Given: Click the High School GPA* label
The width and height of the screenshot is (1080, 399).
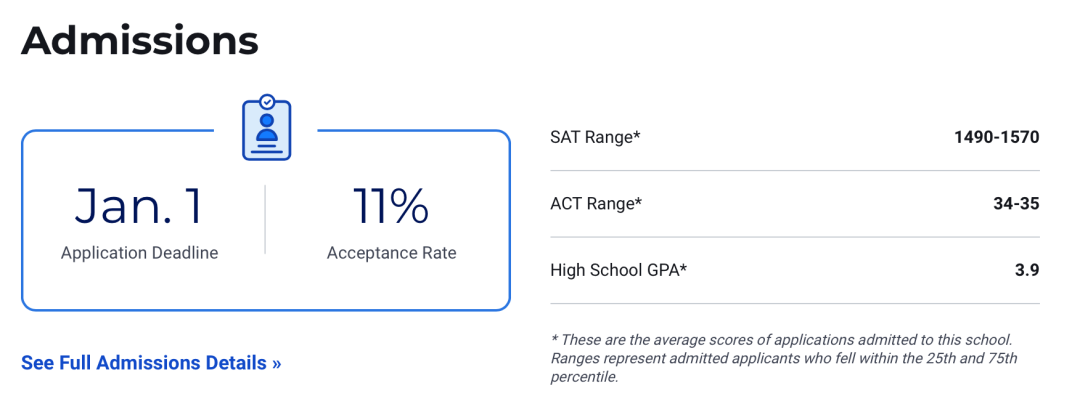Looking at the screenshot, I should pos(619,270).
